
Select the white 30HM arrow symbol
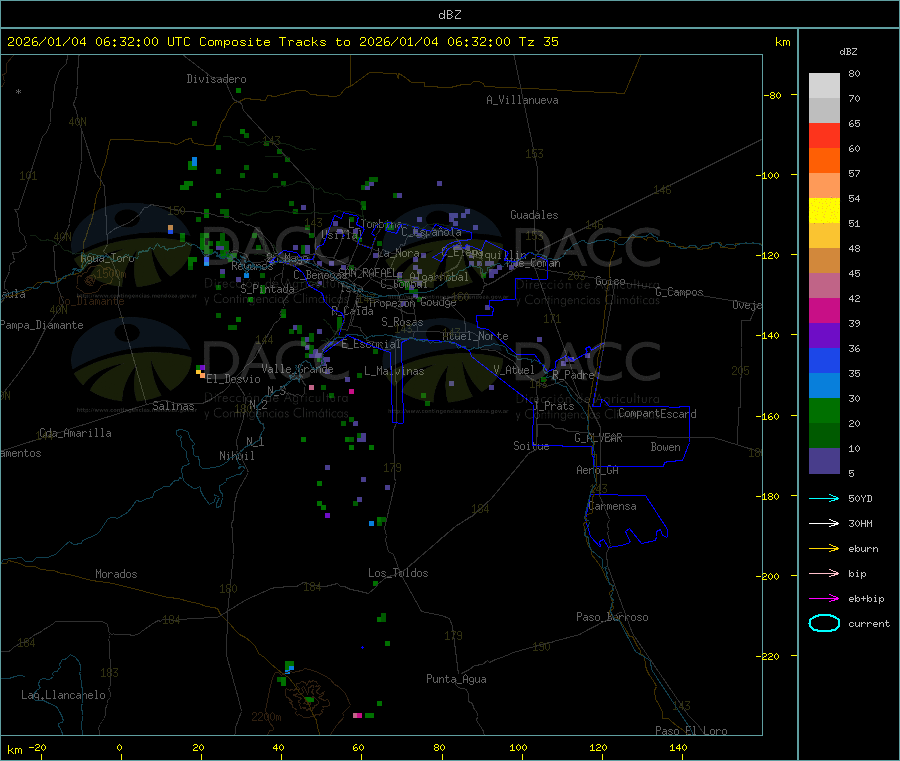coord(823,523)
